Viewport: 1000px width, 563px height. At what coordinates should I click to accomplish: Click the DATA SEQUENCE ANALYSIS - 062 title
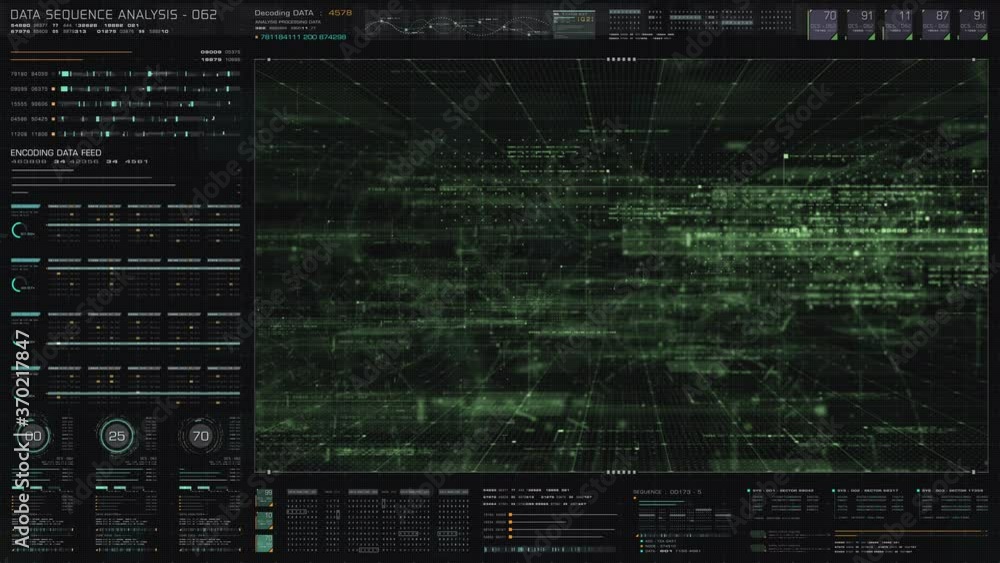pyautogui.click(x=114, y=14)
